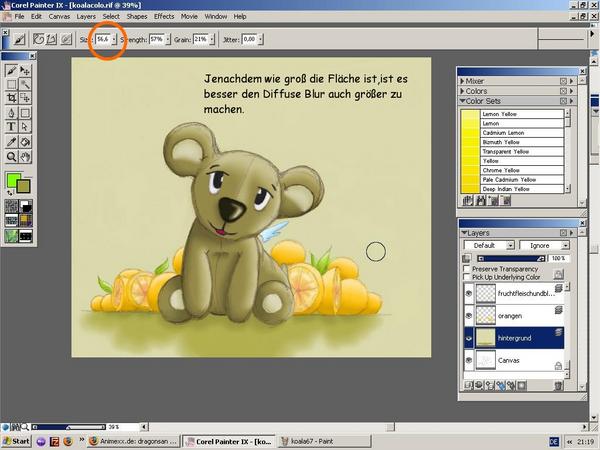This screenshot has height=450, width=600.
Task: Click color set library icon below swatches
Action: tap(468, 200)
